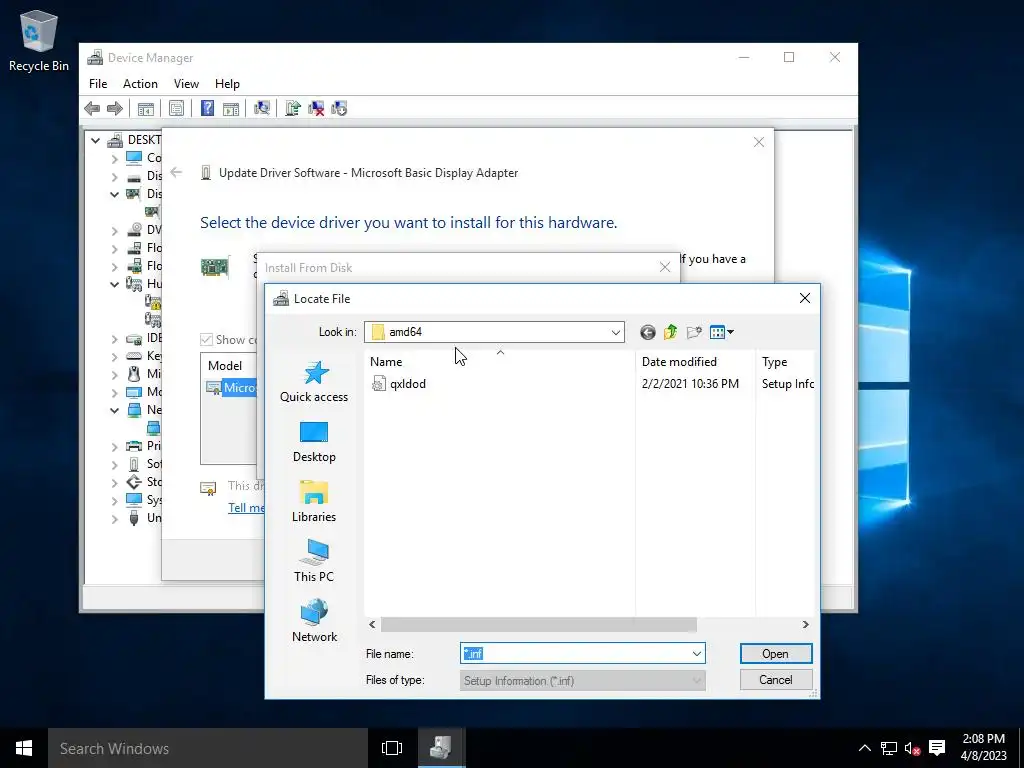Close the Install From Disk dialog
This screenshot has width=1024, height=768.
(665, 268)
